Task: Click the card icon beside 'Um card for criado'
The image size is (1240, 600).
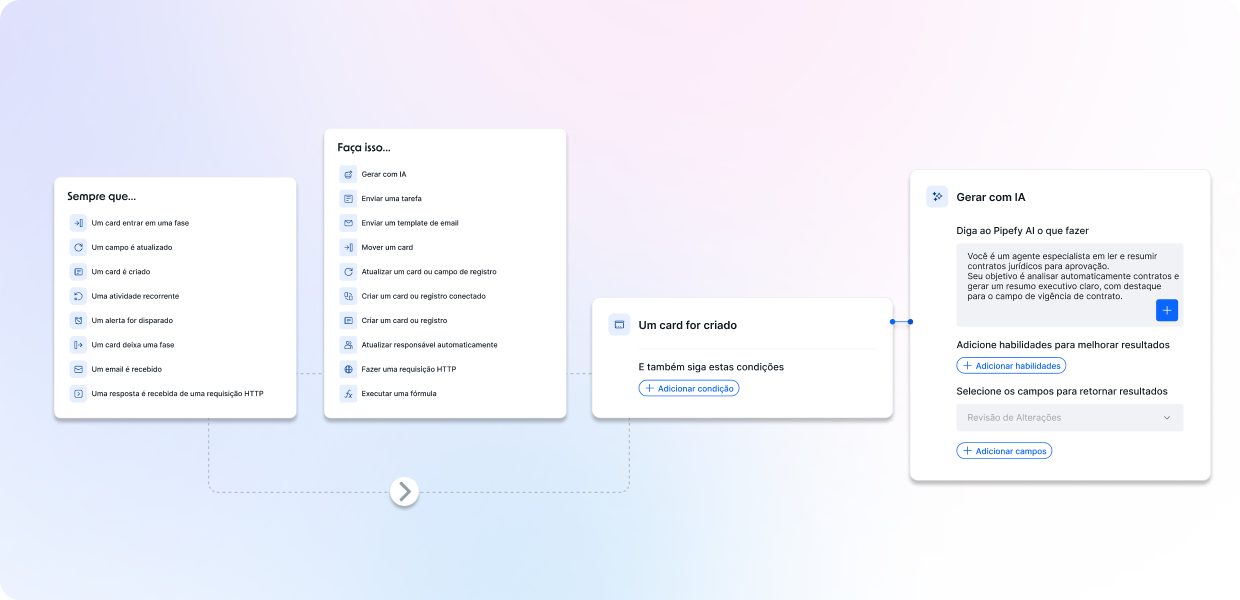Action: click(619, 325)
